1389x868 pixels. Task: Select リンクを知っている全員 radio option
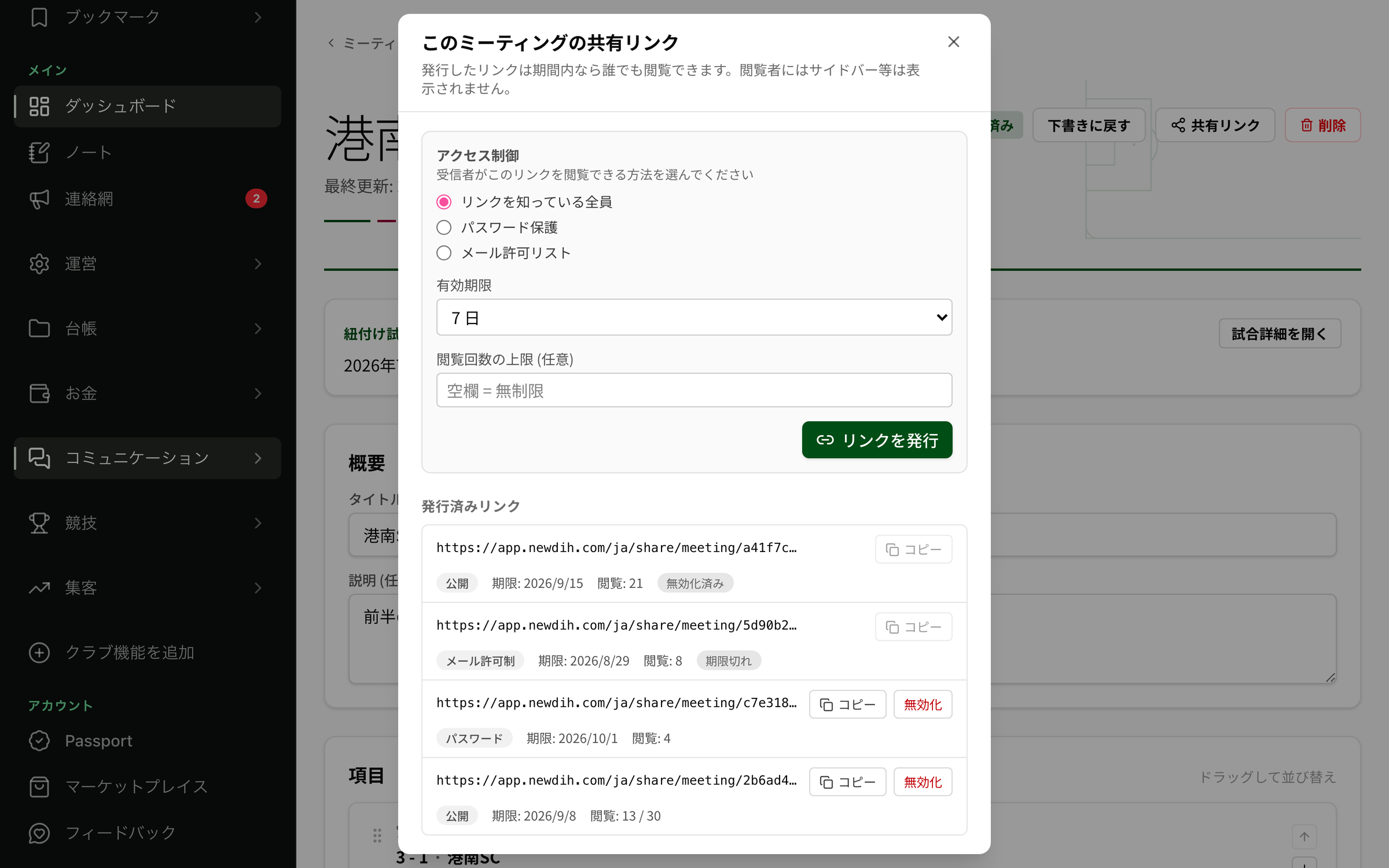[x=444, y=202]
